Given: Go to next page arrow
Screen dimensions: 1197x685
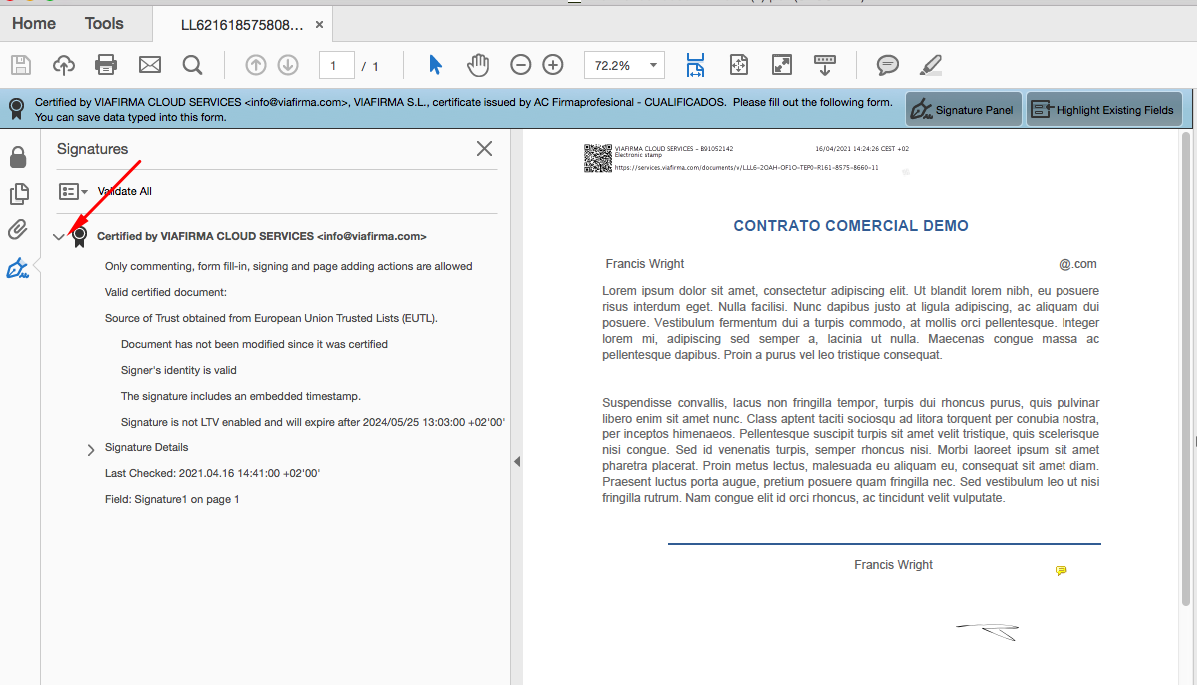Looking at the screenshot, I should [x=288, y=65].
